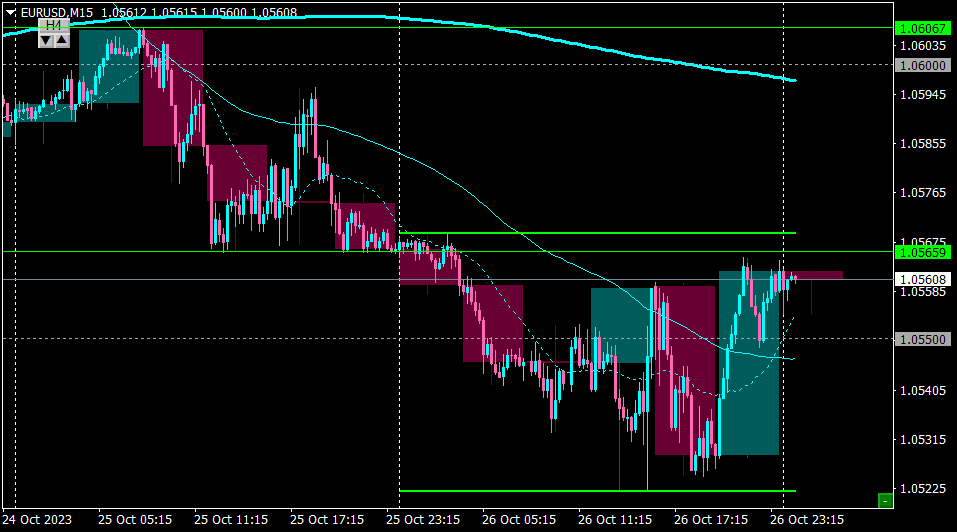Click the 1.05500 gray level label
Image resolution: width=957 pixels, height=532 pixels.
tap(923, 339)
